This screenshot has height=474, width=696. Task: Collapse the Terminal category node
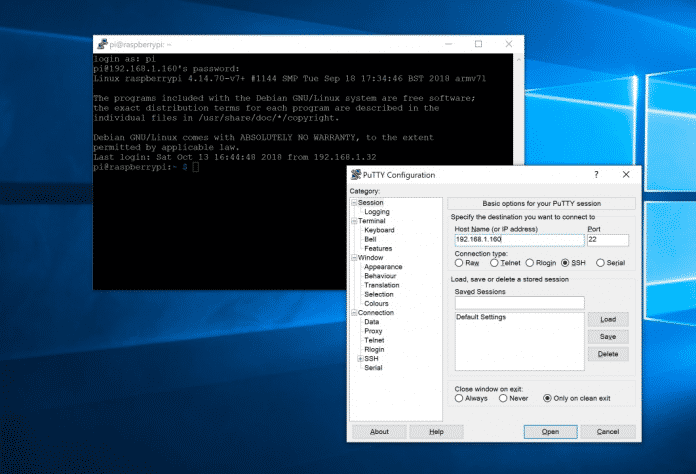pos(353,221)
